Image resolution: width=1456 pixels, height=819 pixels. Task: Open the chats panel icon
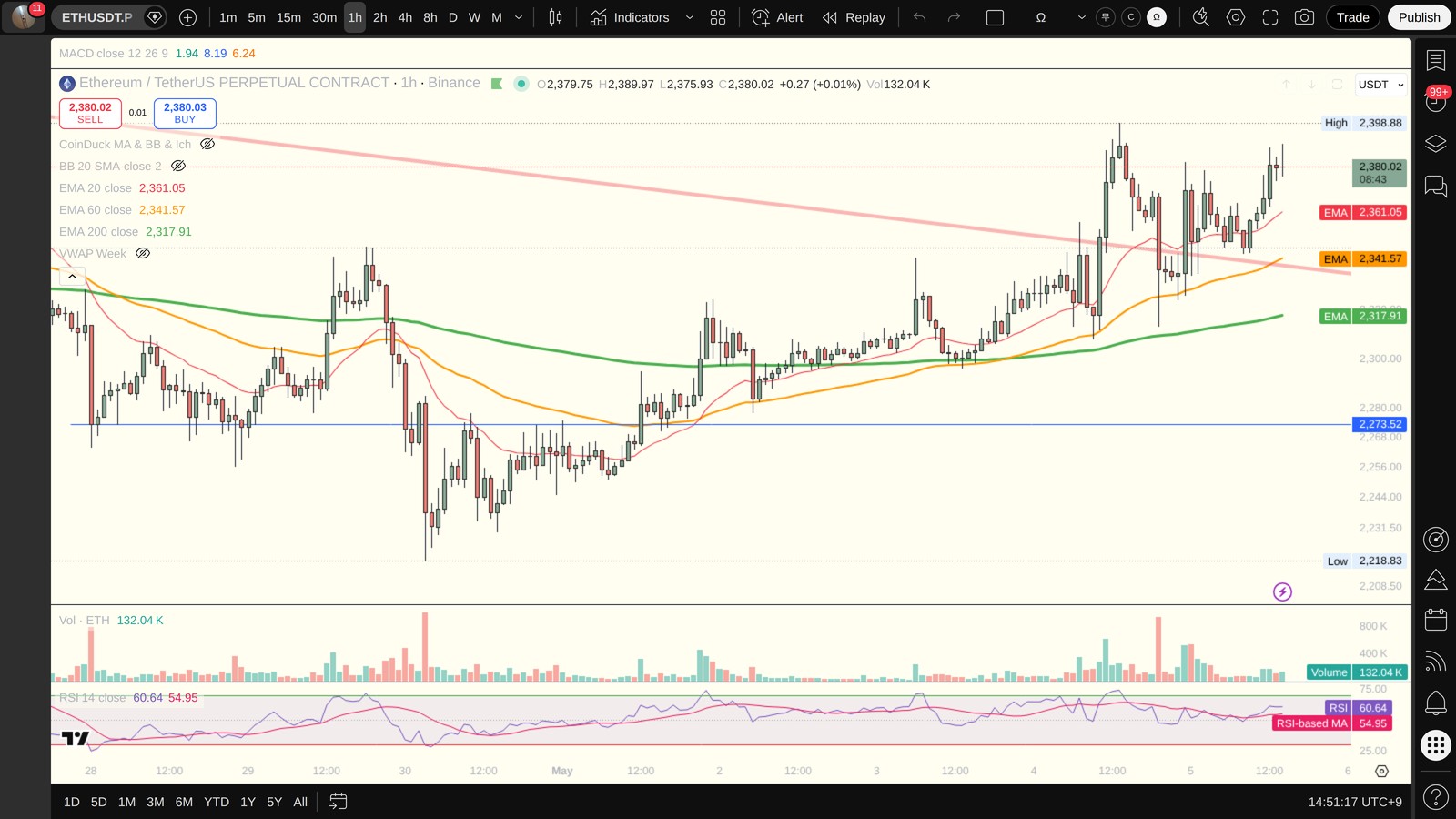(x=1435, y=186)
